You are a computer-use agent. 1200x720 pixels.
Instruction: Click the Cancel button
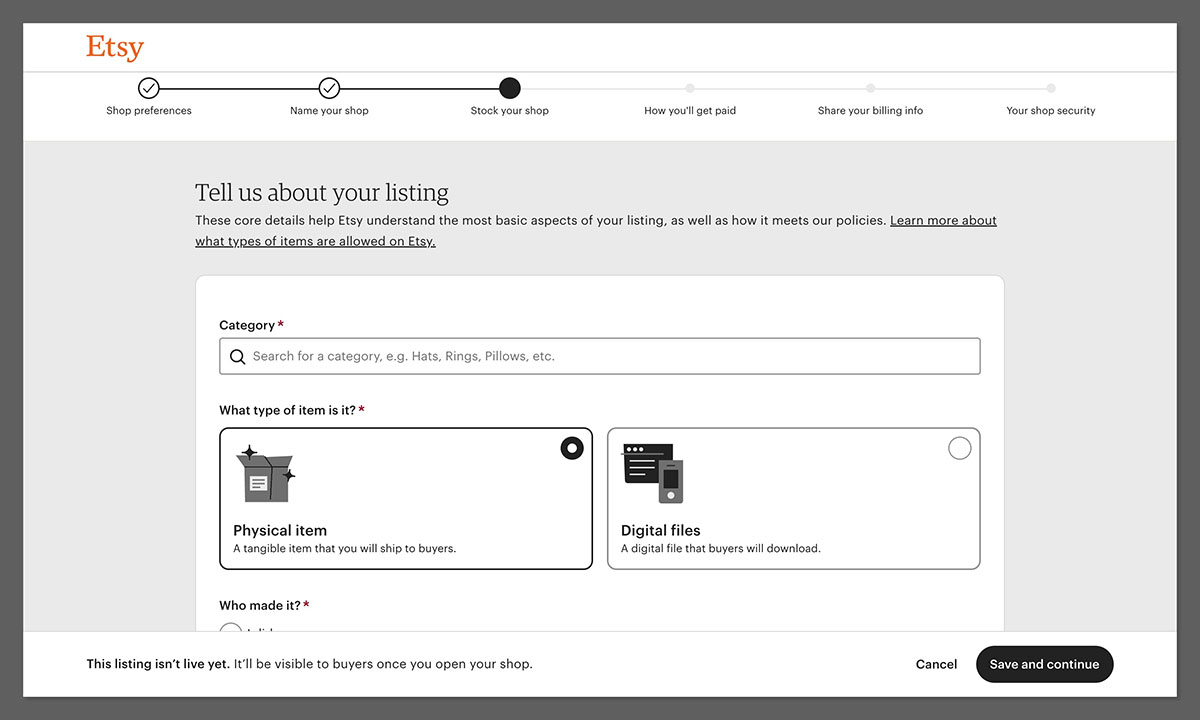pyautogui.click(x=936, y=664)
